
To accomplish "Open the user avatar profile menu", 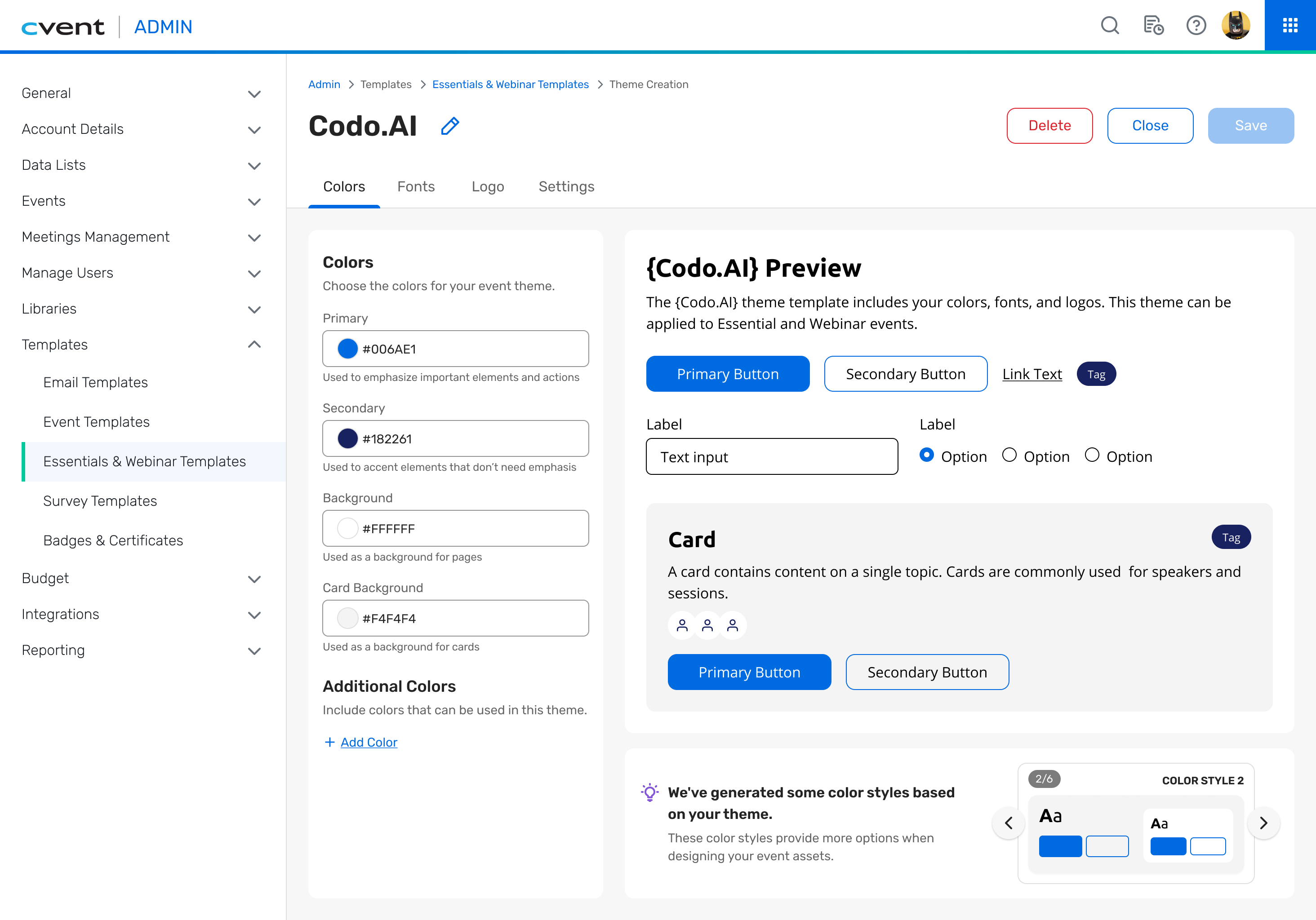I will pyautogui.click(x=1236, y=26).
